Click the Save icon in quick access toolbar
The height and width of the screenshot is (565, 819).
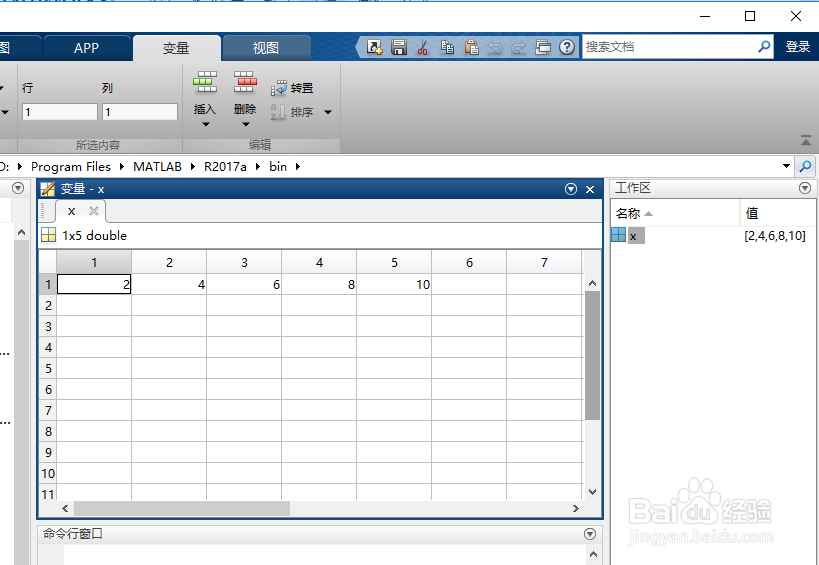click(x=399, y=47)
